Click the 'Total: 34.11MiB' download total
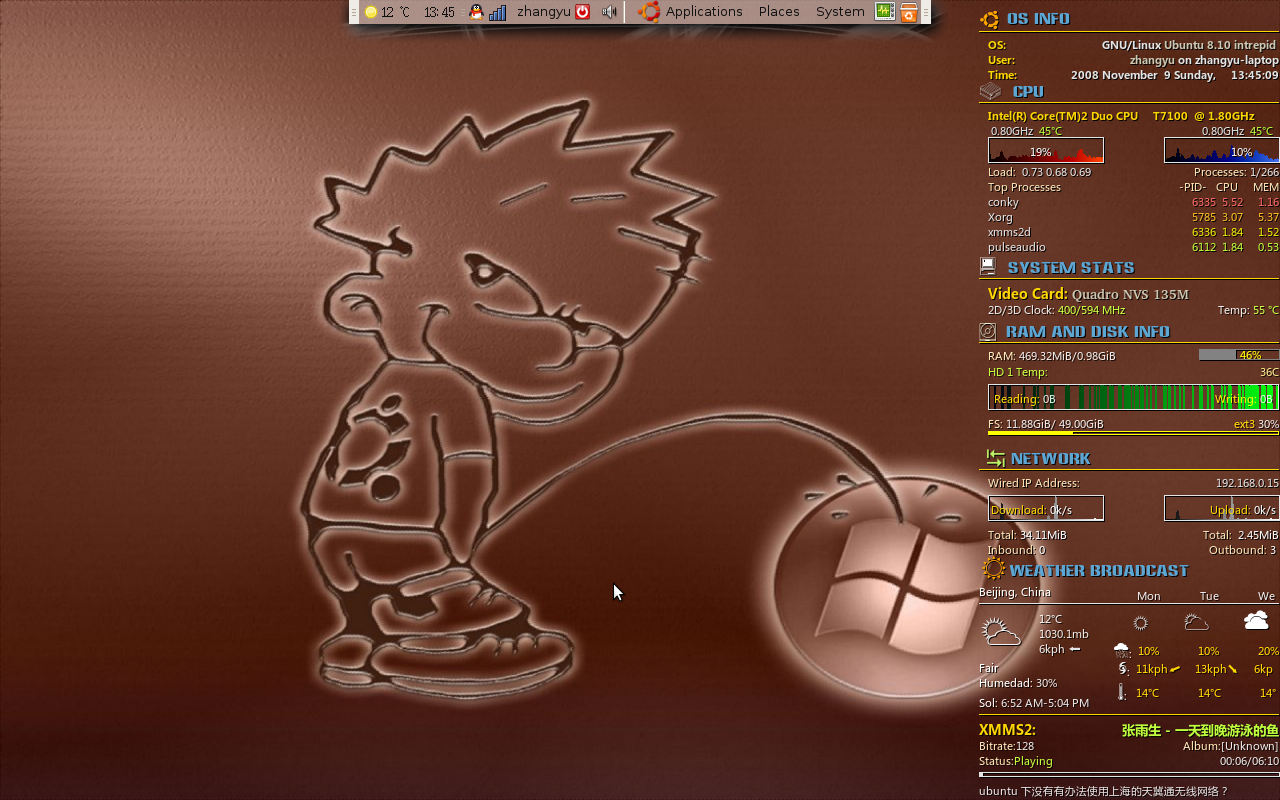The height and width of the screenshot is (800, 1280). [x=1027, y=535]
